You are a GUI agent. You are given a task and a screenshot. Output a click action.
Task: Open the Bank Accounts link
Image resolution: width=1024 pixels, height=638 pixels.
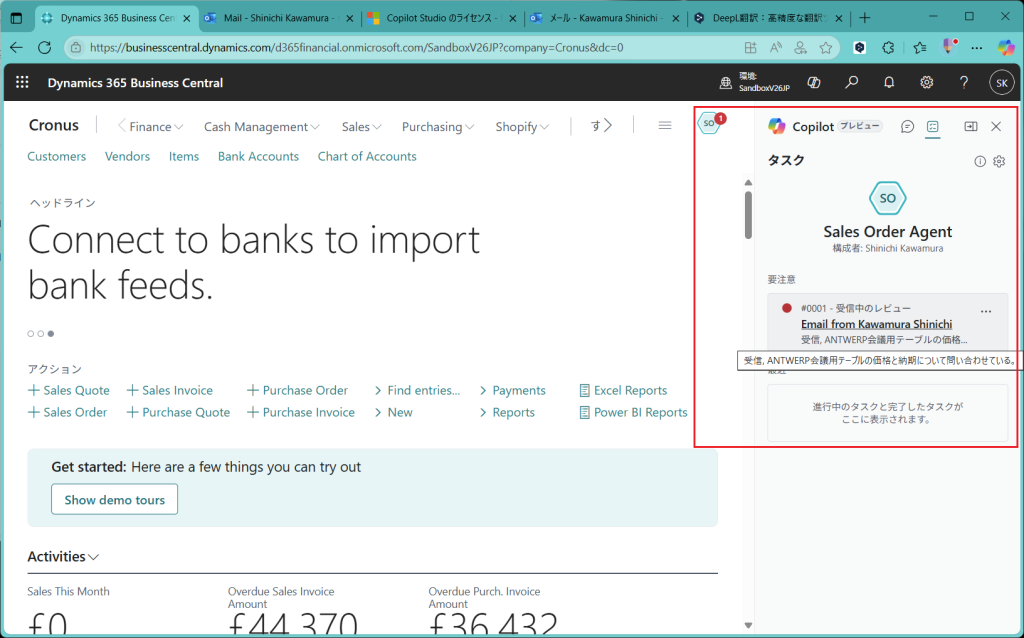(x=258, y=156)
